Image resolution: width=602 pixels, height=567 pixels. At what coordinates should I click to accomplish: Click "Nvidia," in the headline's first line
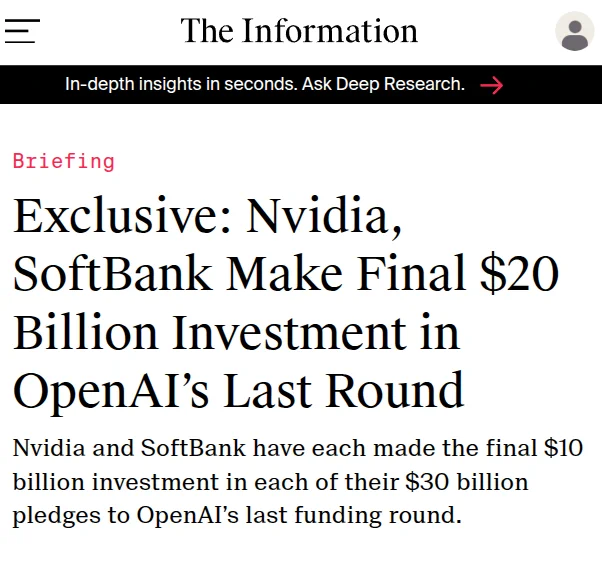[324, 215]
